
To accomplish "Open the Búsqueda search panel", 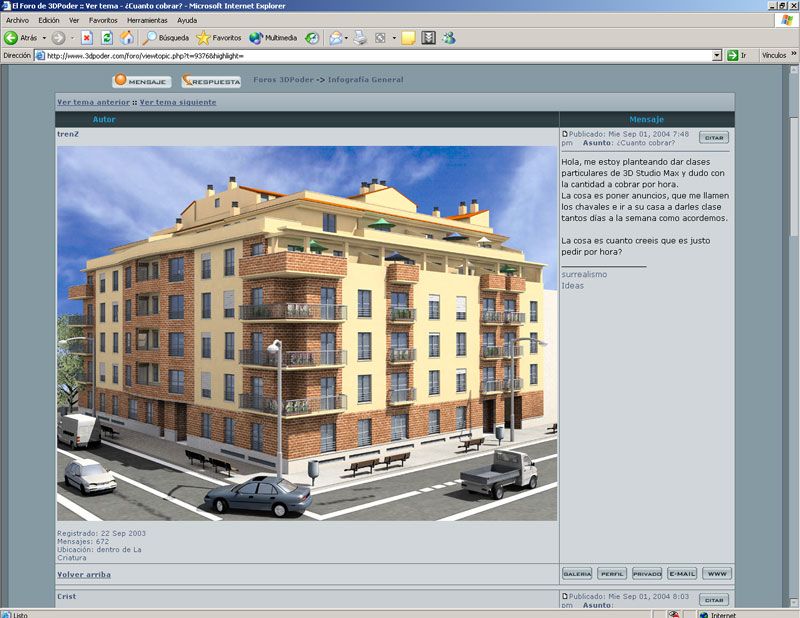I will [166, 38].
